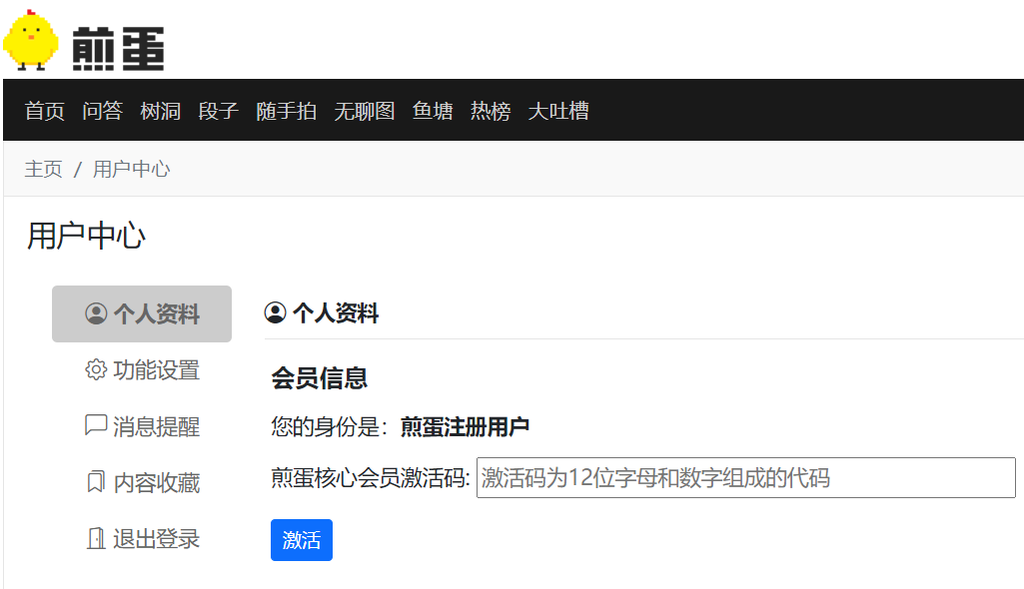The width and height of the screenshot is (1024, 589).
Task: Click the 主页 breadcrumb link
Action: pos(43,169)
